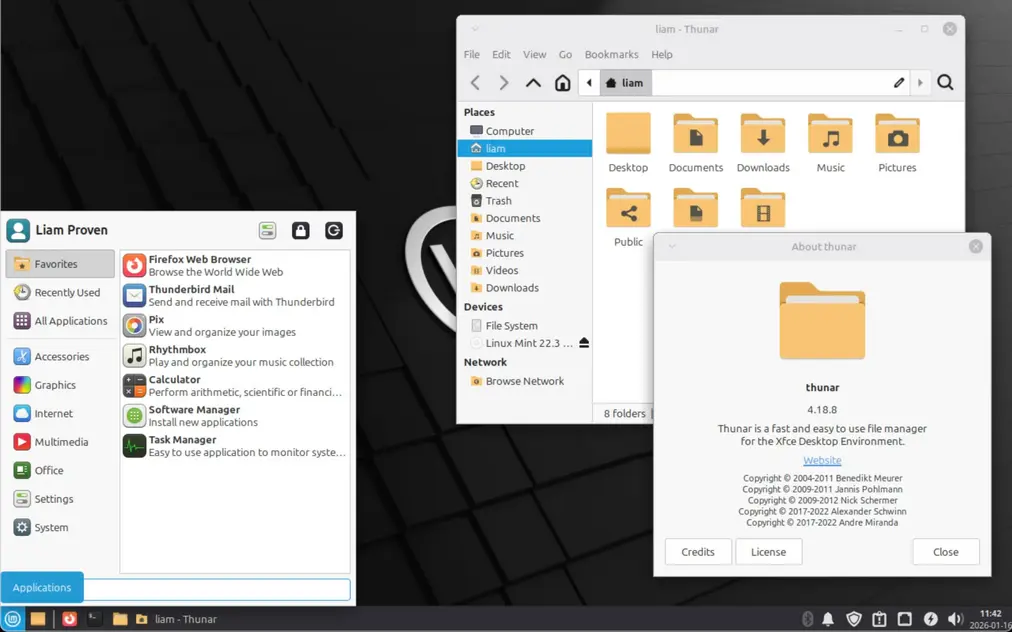Activate the search magnifier in Thunar

coord(945,82)
